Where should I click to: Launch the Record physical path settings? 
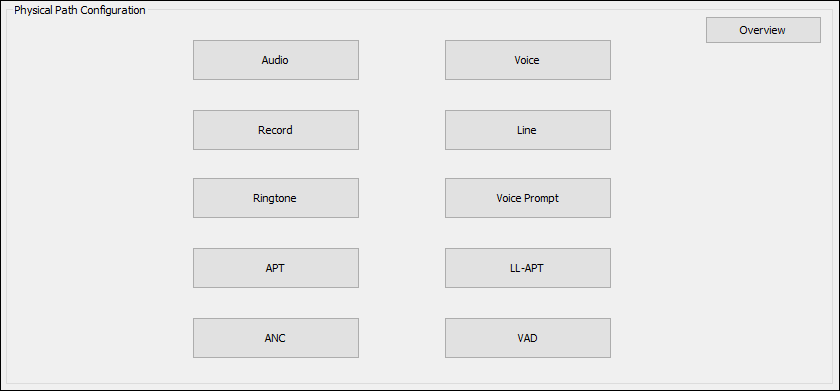[276, 130]
